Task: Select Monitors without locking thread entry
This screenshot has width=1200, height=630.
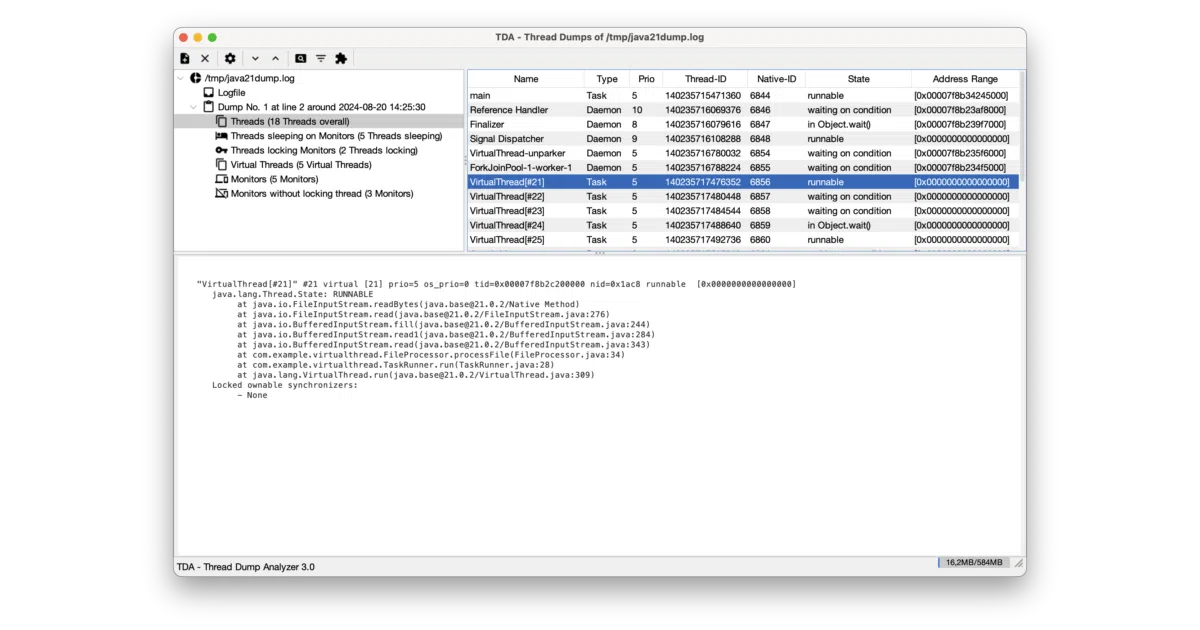Action: coord(322,194)
